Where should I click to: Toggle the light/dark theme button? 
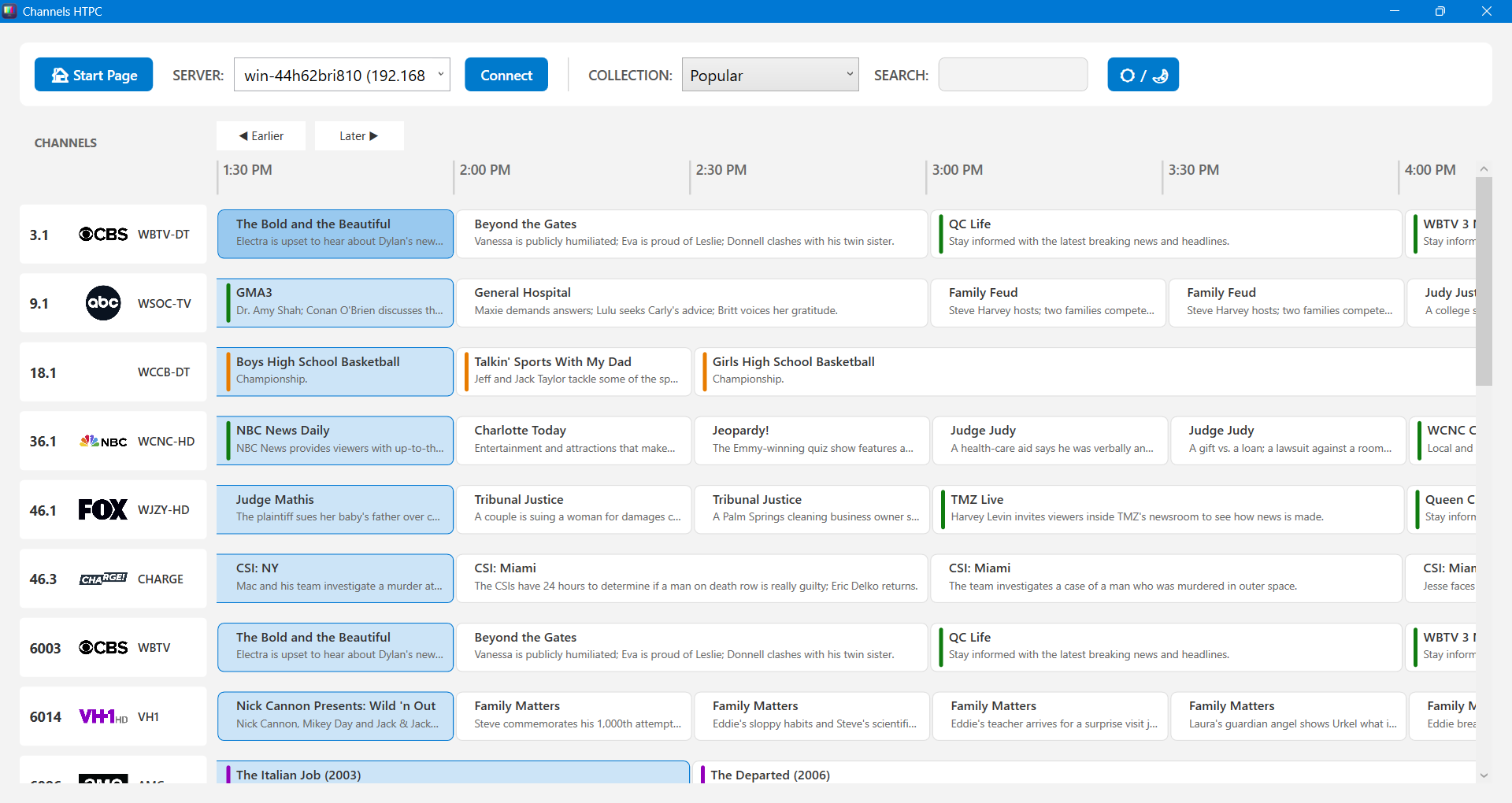1143,75
